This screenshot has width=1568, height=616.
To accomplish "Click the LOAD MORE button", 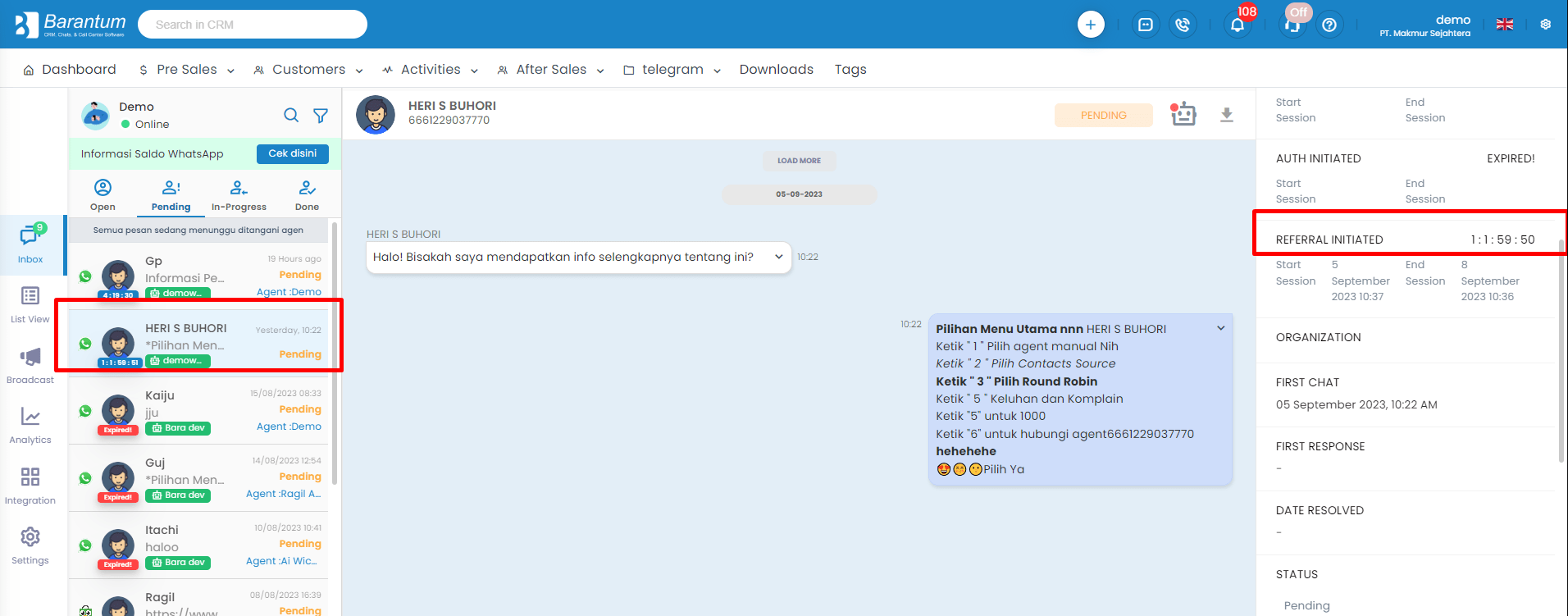I will pos(799,161).
